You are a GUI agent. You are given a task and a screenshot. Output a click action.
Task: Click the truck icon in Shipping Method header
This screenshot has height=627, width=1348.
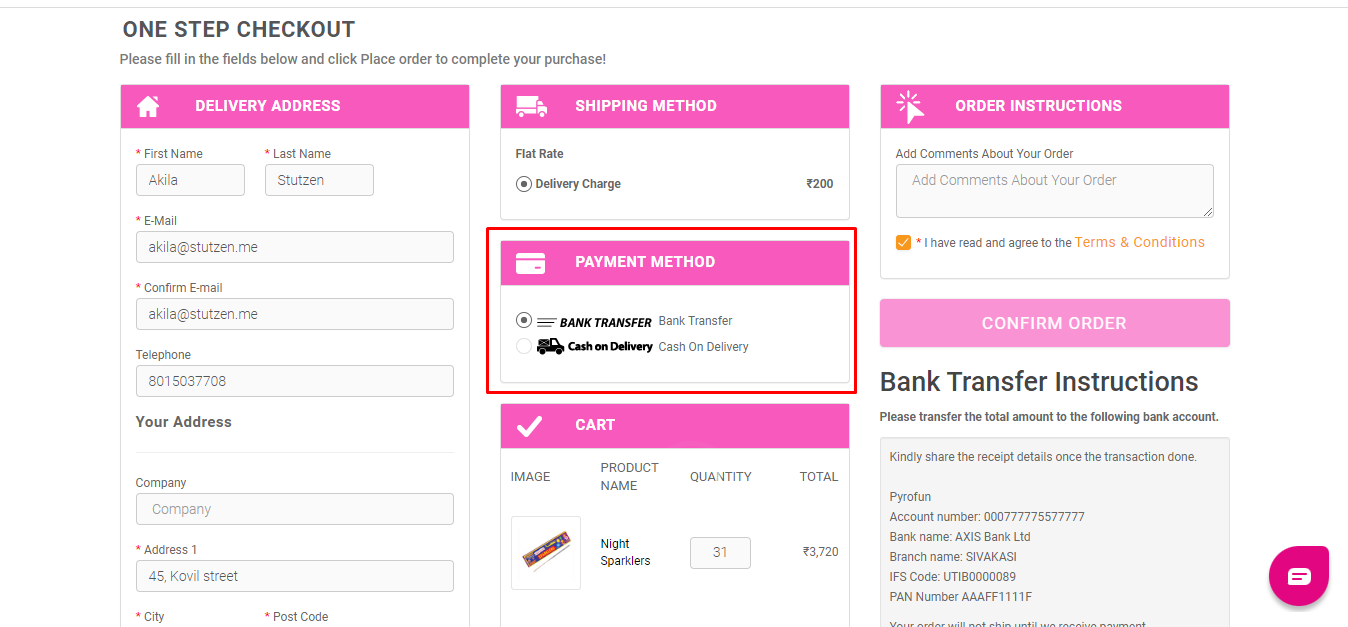click(531, 106)
